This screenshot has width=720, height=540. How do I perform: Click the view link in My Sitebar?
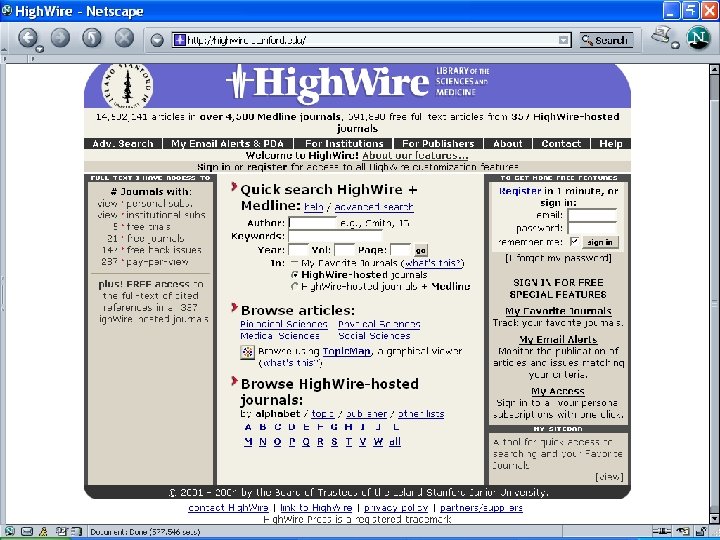pos(609,477)
